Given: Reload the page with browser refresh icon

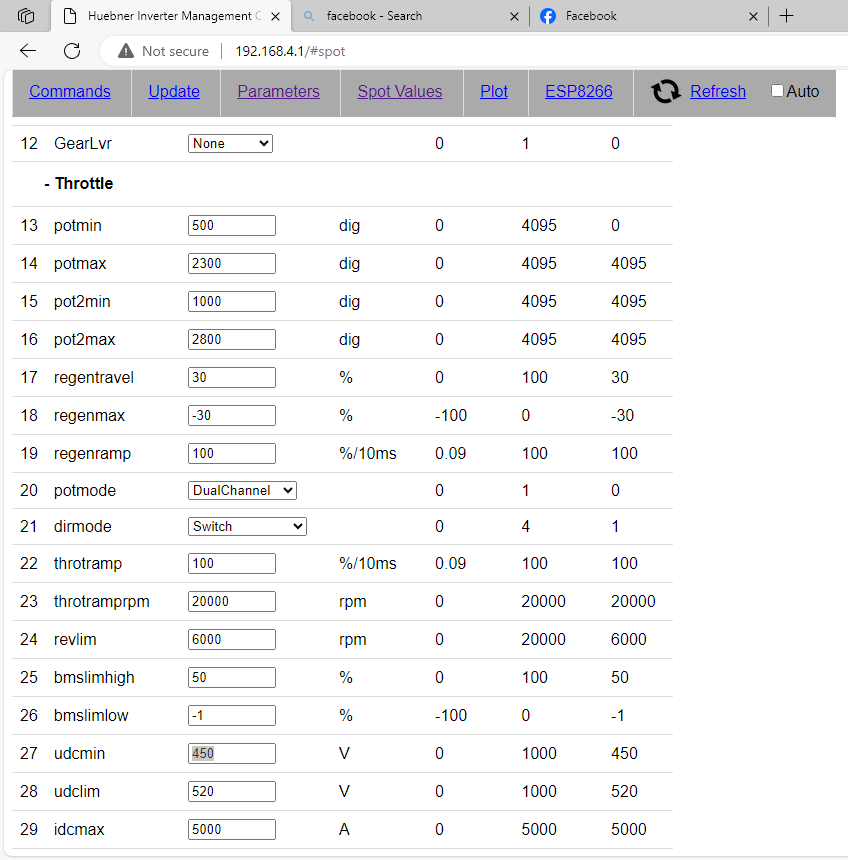Looking at the screenshot, I should click(72, 51).
